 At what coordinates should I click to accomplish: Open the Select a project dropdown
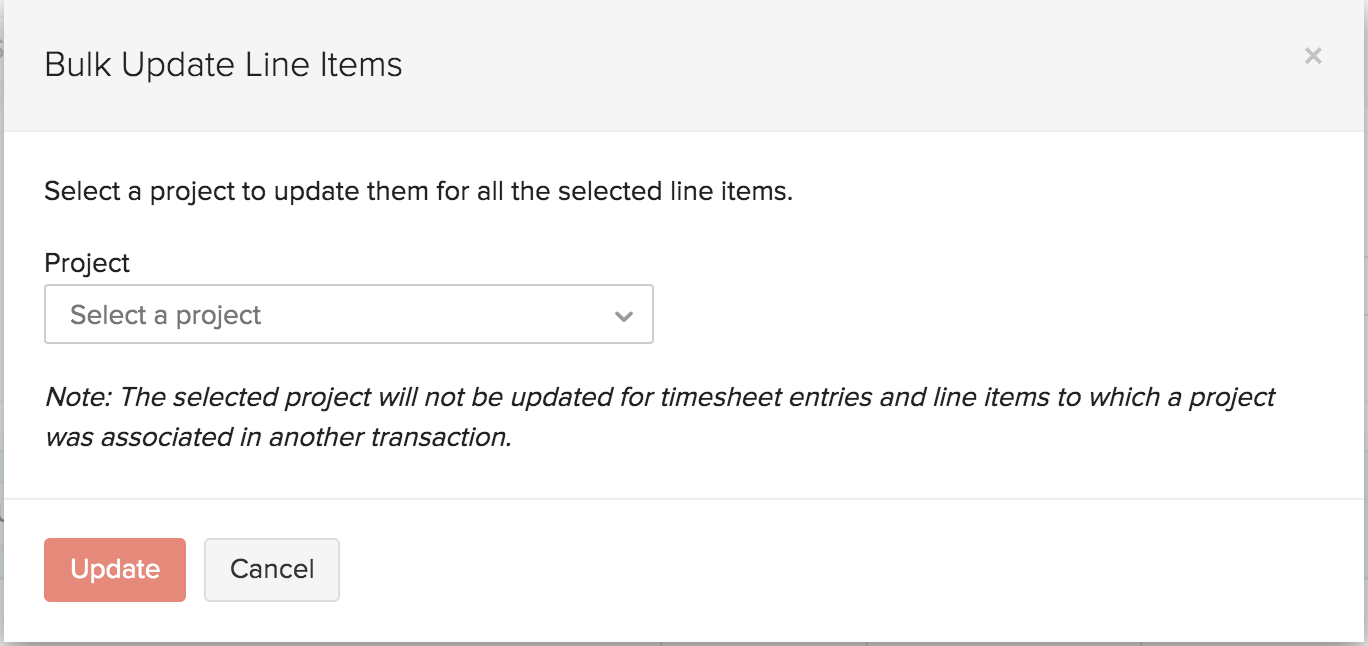(348, 315)
